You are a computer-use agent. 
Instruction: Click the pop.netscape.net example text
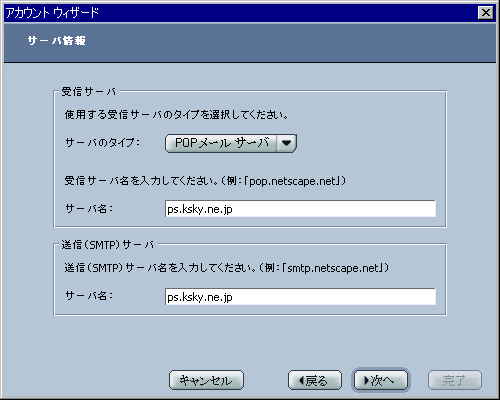[293, 181]
